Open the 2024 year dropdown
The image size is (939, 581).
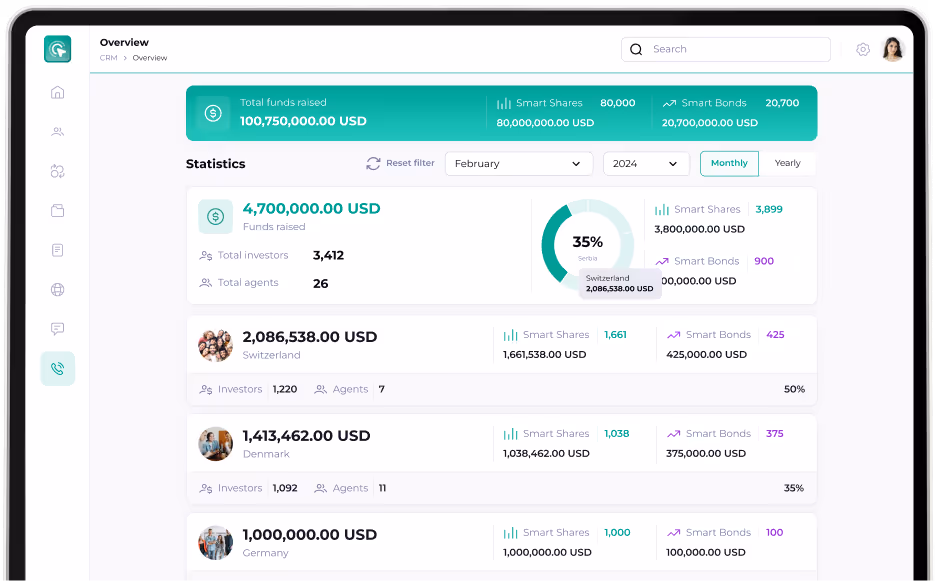(646, 163)
